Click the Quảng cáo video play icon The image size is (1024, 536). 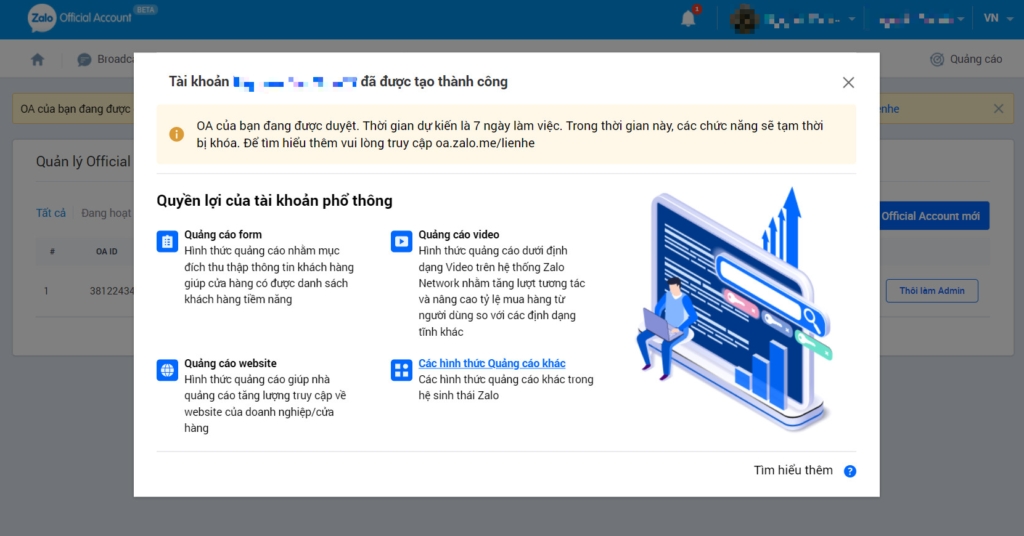(x=401, y=241)
